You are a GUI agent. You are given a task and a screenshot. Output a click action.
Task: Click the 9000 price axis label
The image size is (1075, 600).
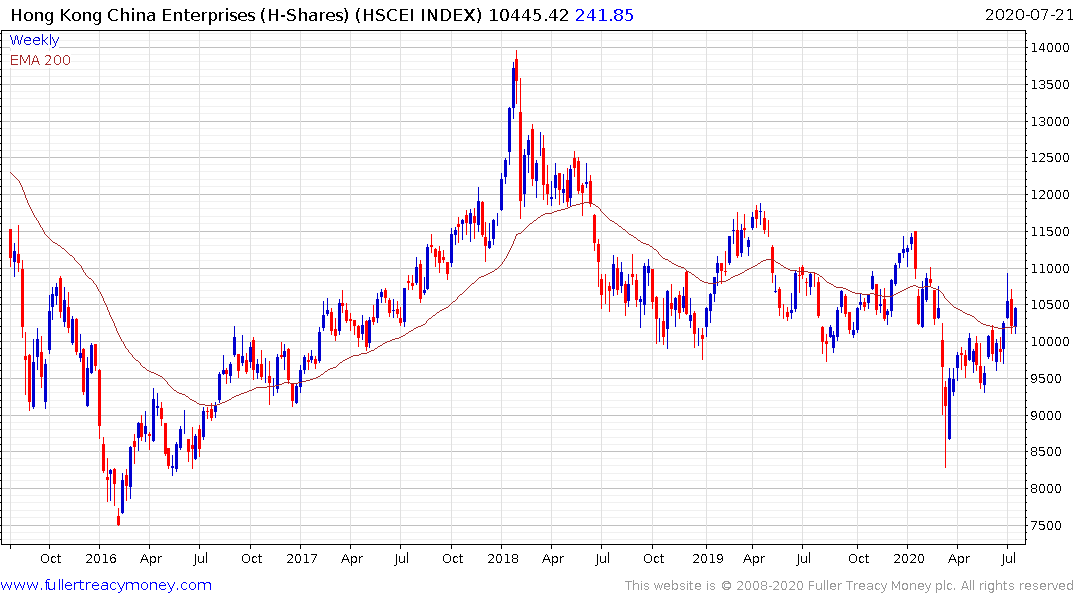[1047, 416]
